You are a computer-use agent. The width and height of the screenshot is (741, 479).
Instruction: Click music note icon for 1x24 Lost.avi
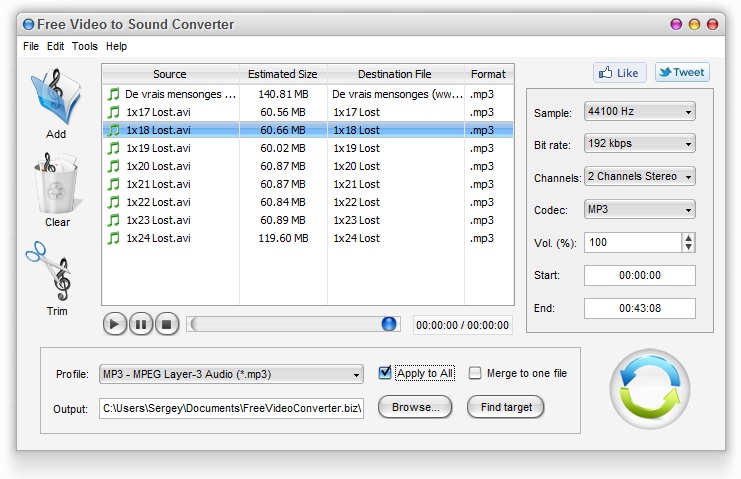[113, 238]
